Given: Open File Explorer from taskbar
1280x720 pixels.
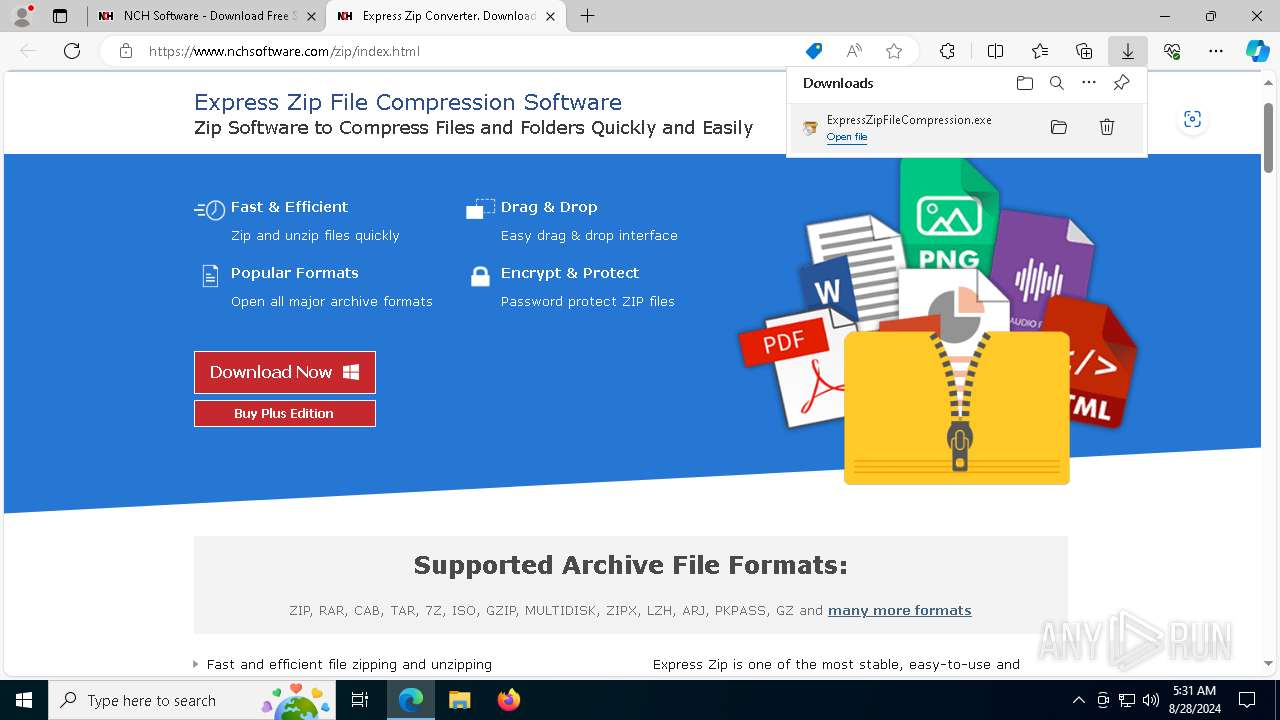Looking at the screenshot, I should 459,700.
